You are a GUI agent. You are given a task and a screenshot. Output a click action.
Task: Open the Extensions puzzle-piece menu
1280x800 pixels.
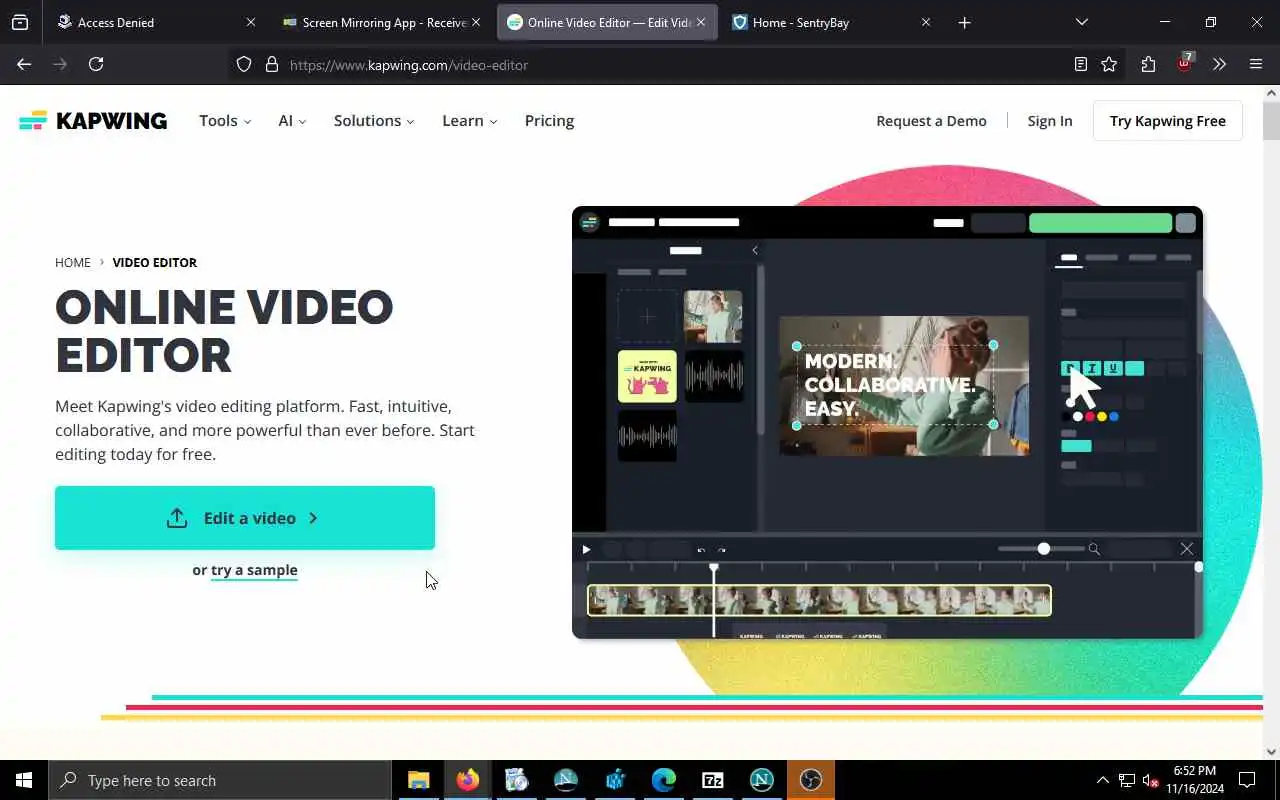point(1148,64)
